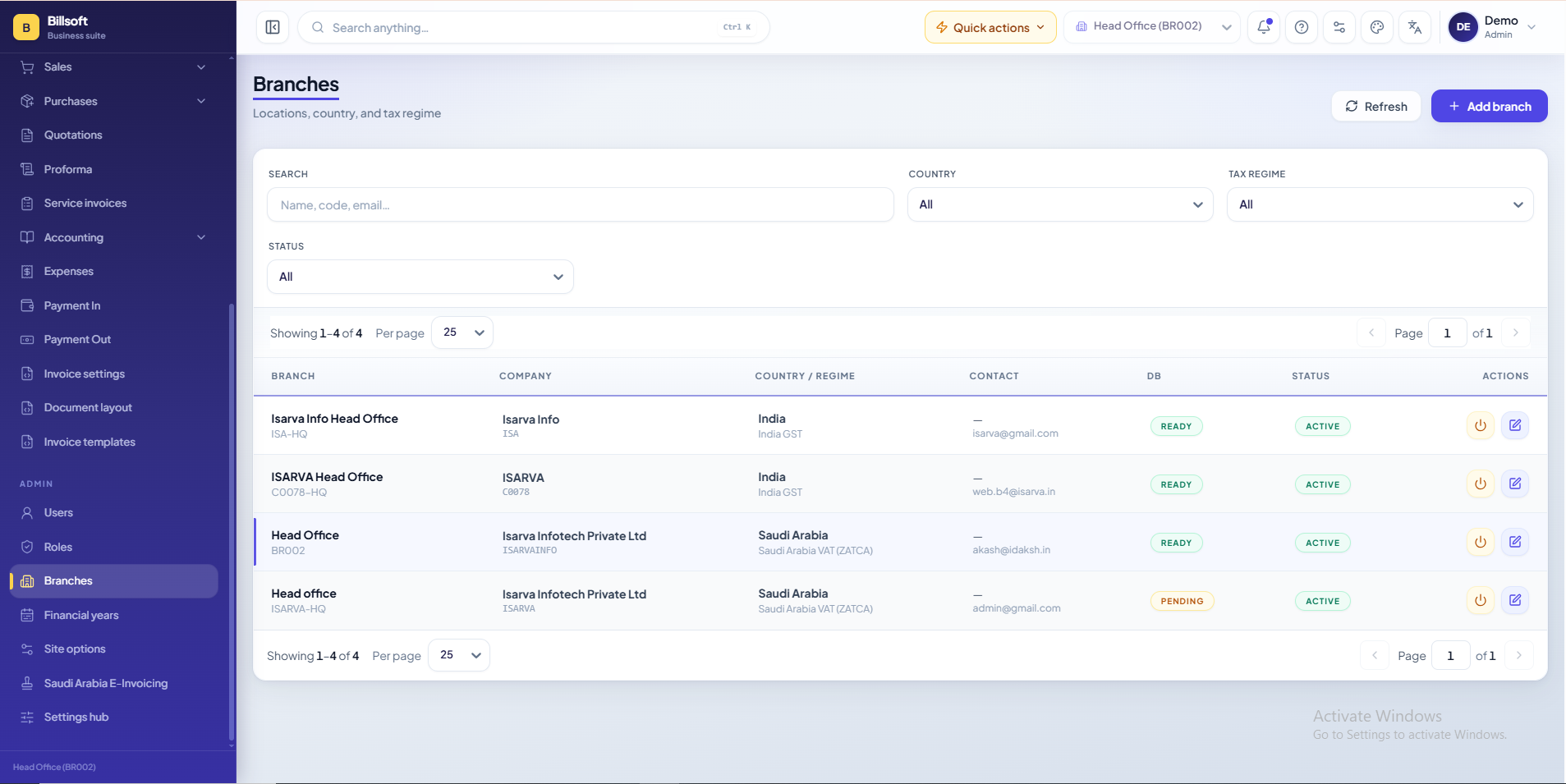Image resolution: width=1566 pixels, height=784 pixels.
Task: Expand the Purchases sidebar menu
Action: pyautogui.click(x=113, y=101)
